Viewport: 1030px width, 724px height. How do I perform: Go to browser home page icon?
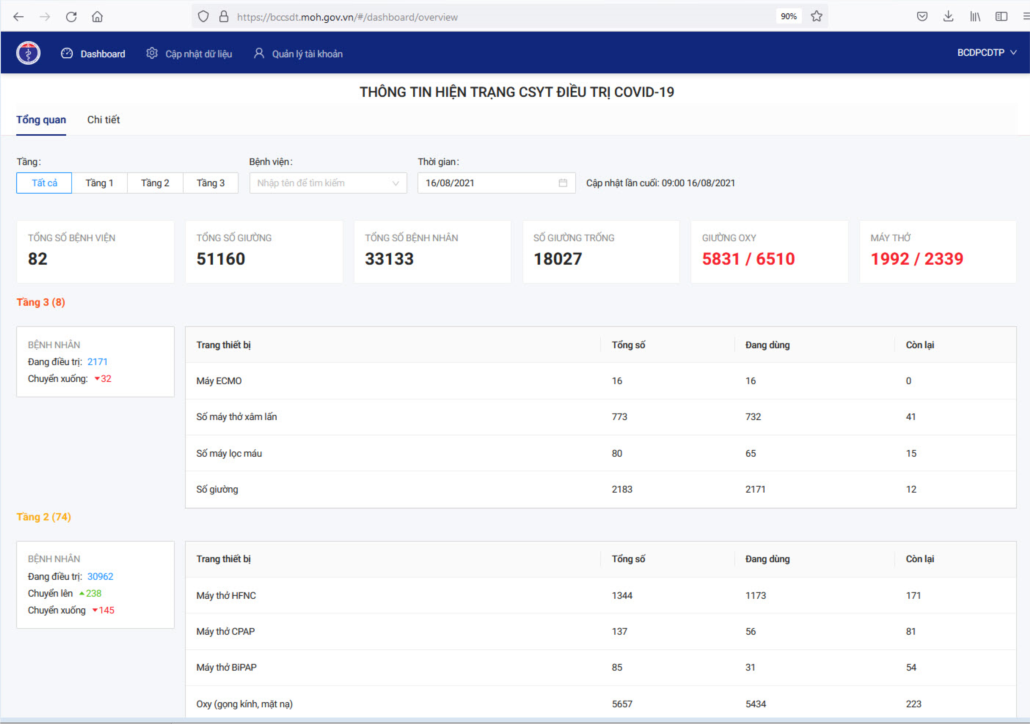pyautogui.click(x=97, y=17)
